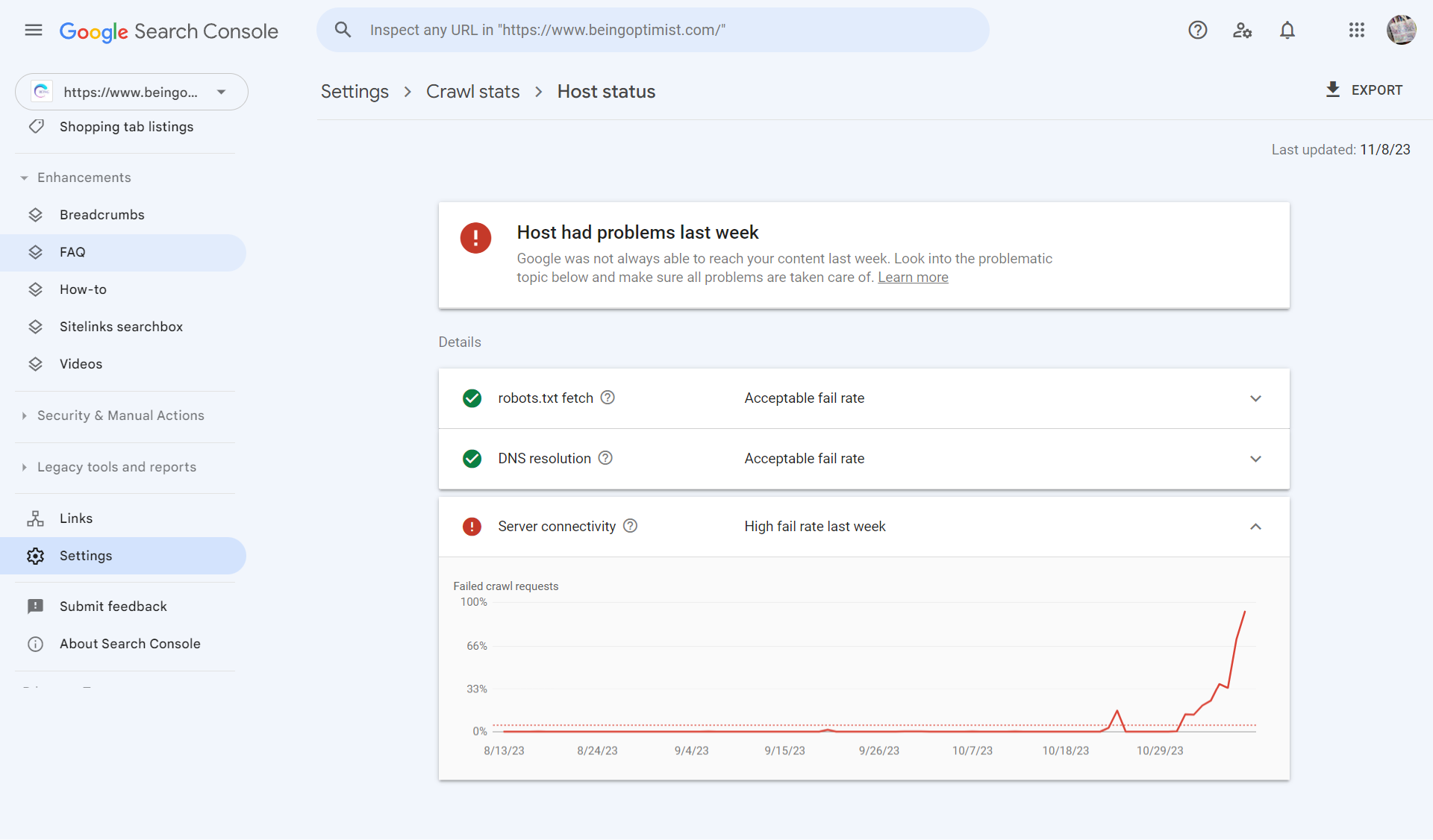Screen dimensions: 1433x840
Task: Click the About Search Console info icon
Action: point(36,644)
